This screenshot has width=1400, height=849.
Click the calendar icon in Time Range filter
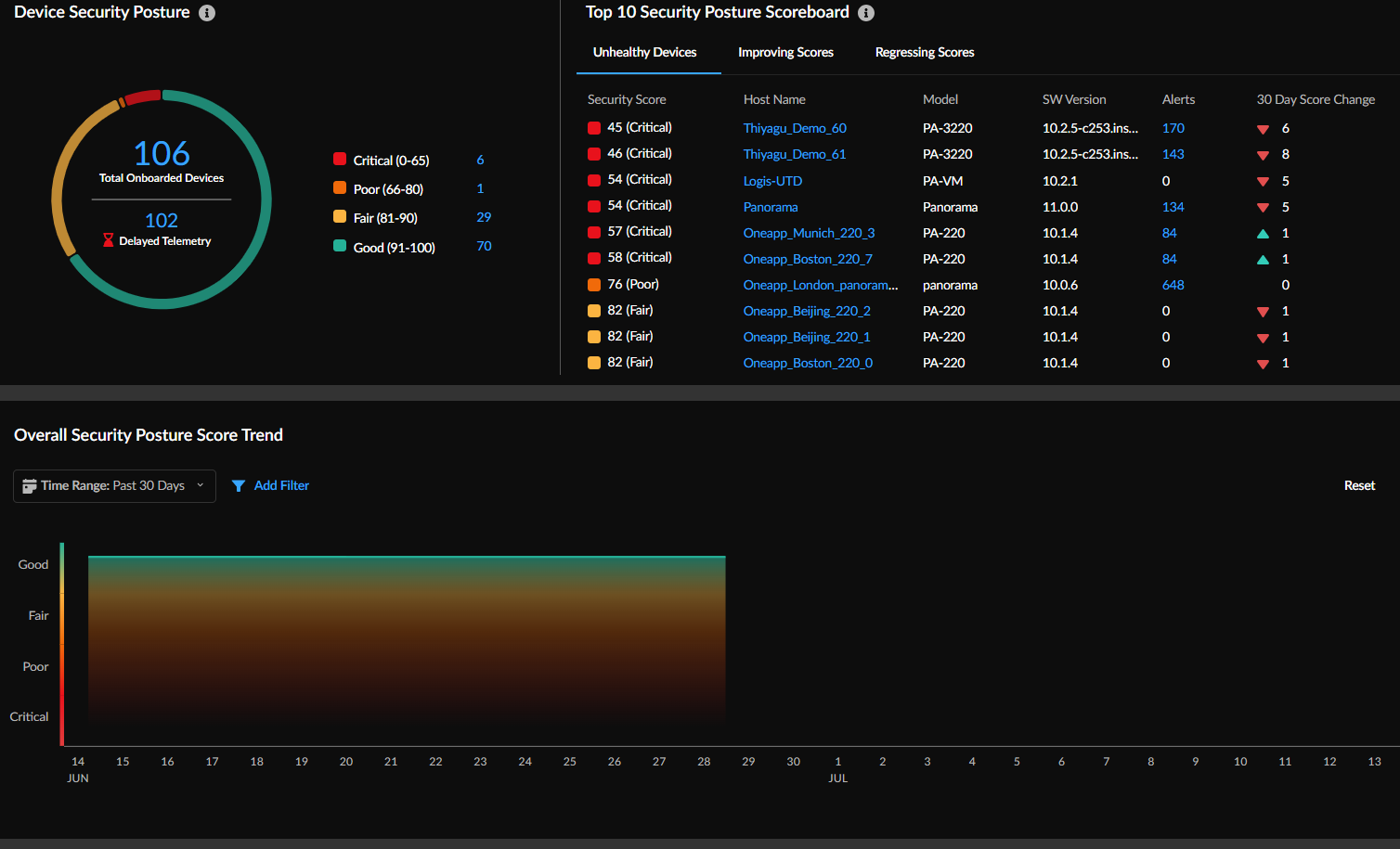click(31, 485)
